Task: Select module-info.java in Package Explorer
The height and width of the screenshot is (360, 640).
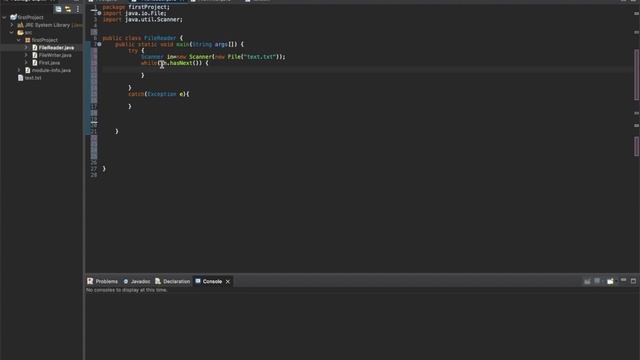Action: coord(51,70)
